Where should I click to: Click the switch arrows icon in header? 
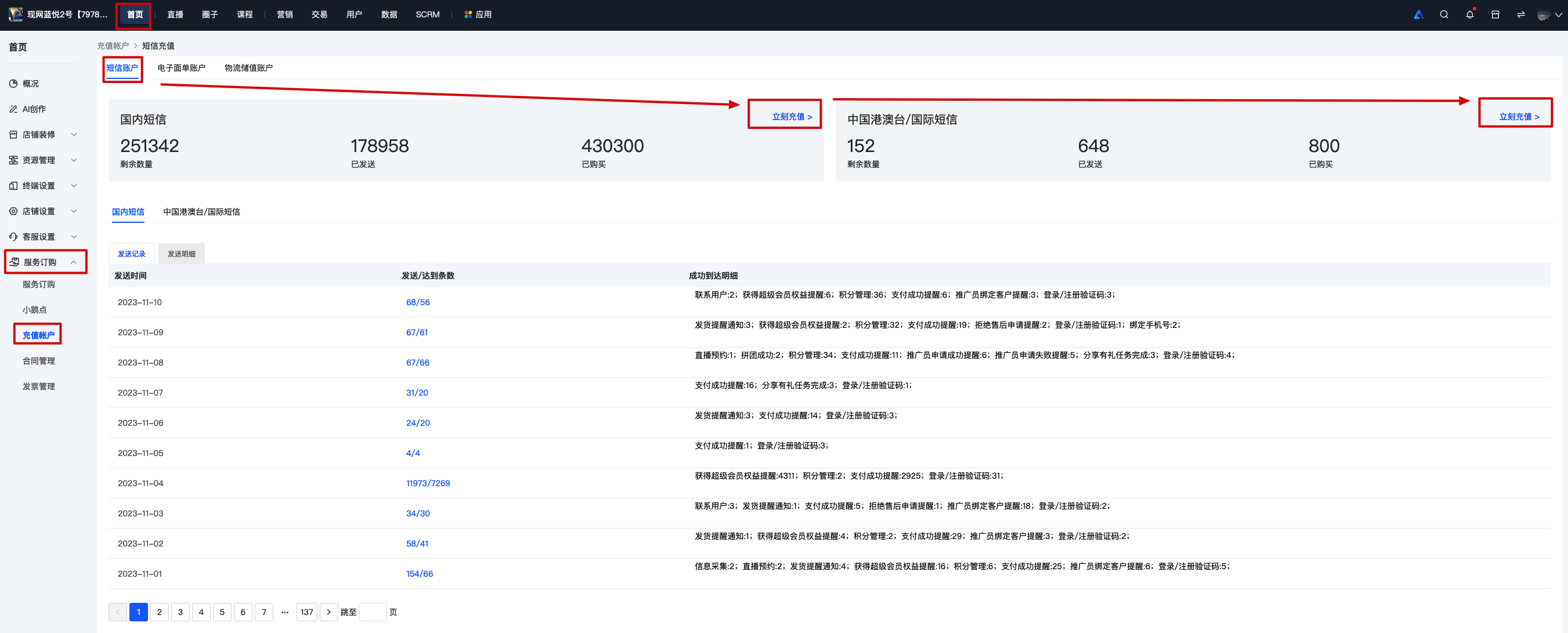pyautogui.click(x=1520, y=15)
